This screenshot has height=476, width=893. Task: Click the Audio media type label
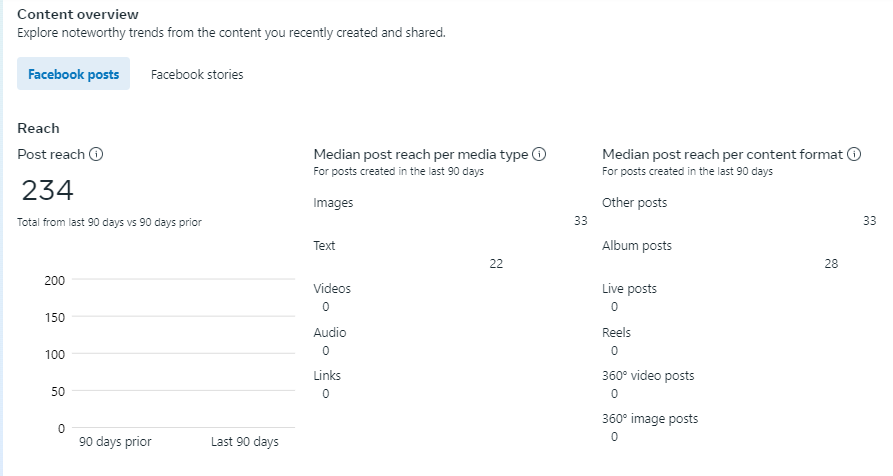point(330,333)
